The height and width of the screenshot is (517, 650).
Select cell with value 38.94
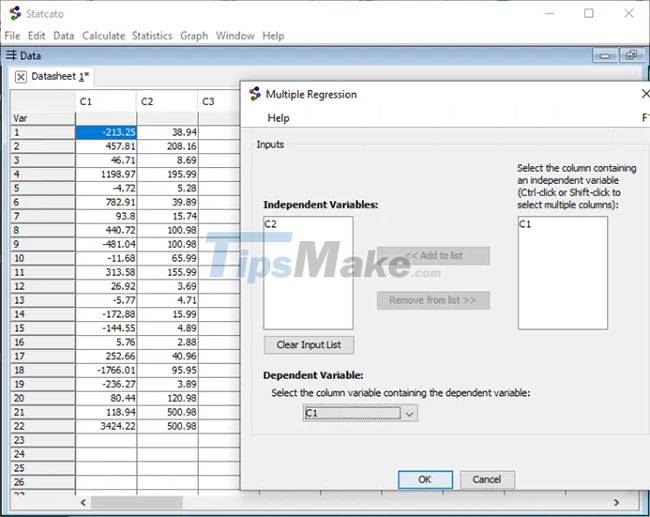[x=167, y=132]
